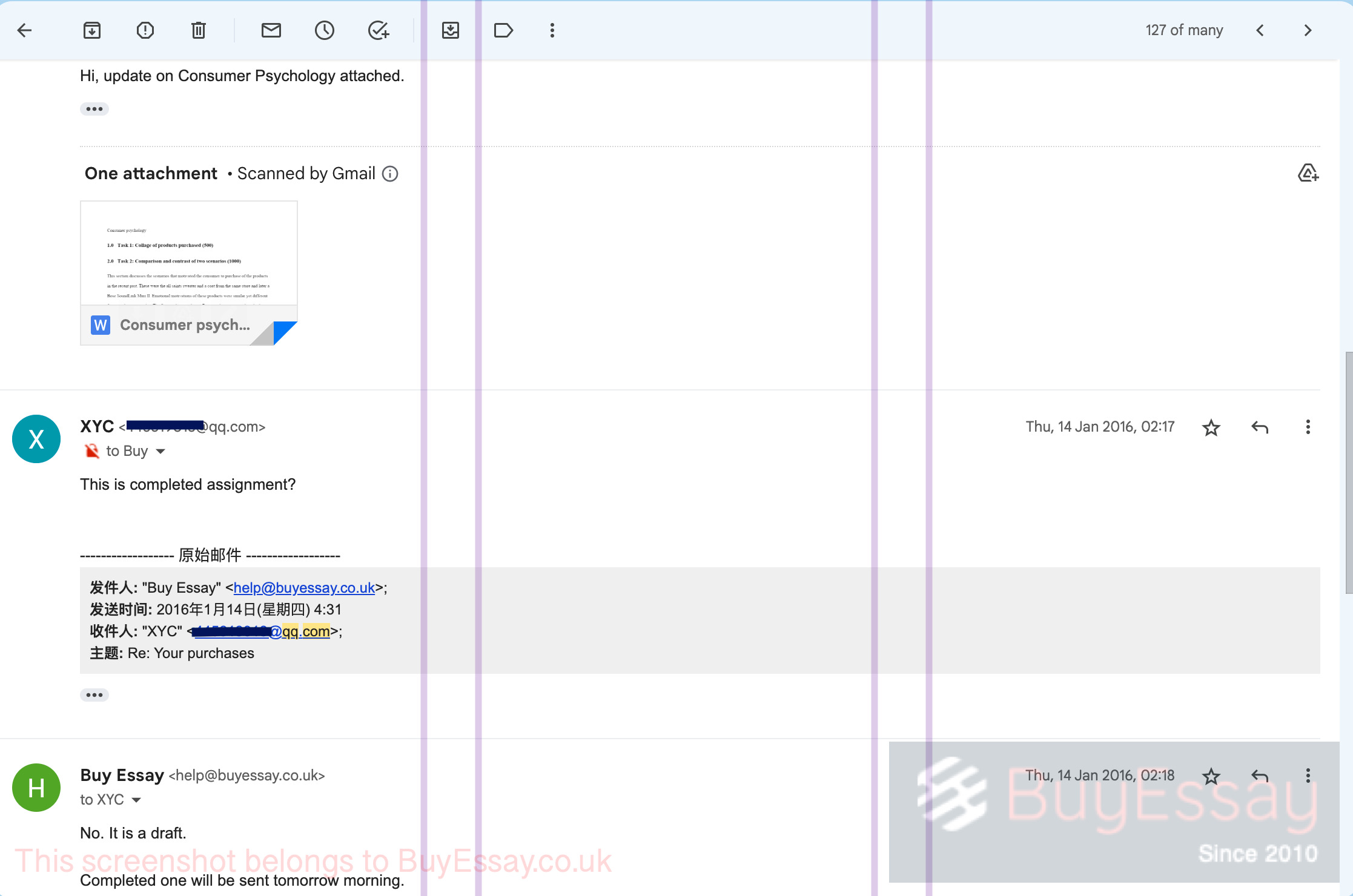
Task: Expand recipient details next to 'to XYC'
Action: click(136, 800)
